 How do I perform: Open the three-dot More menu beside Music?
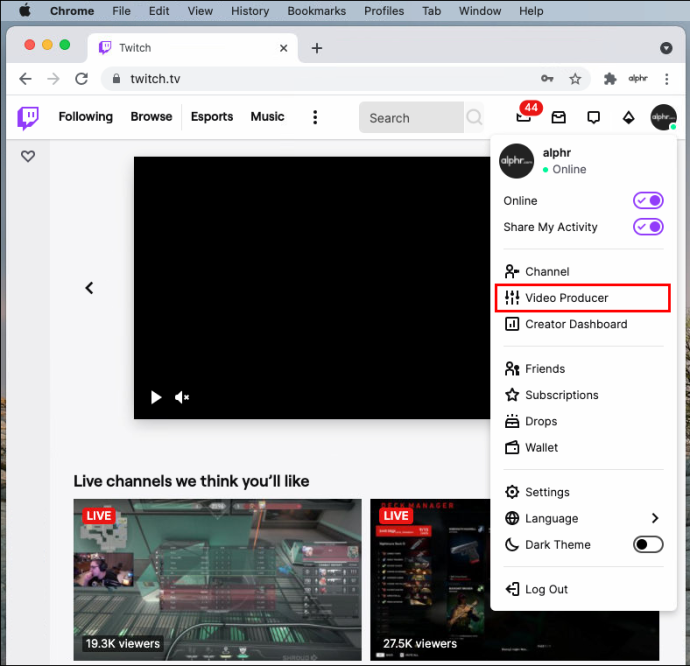click(x=315, y=117)
